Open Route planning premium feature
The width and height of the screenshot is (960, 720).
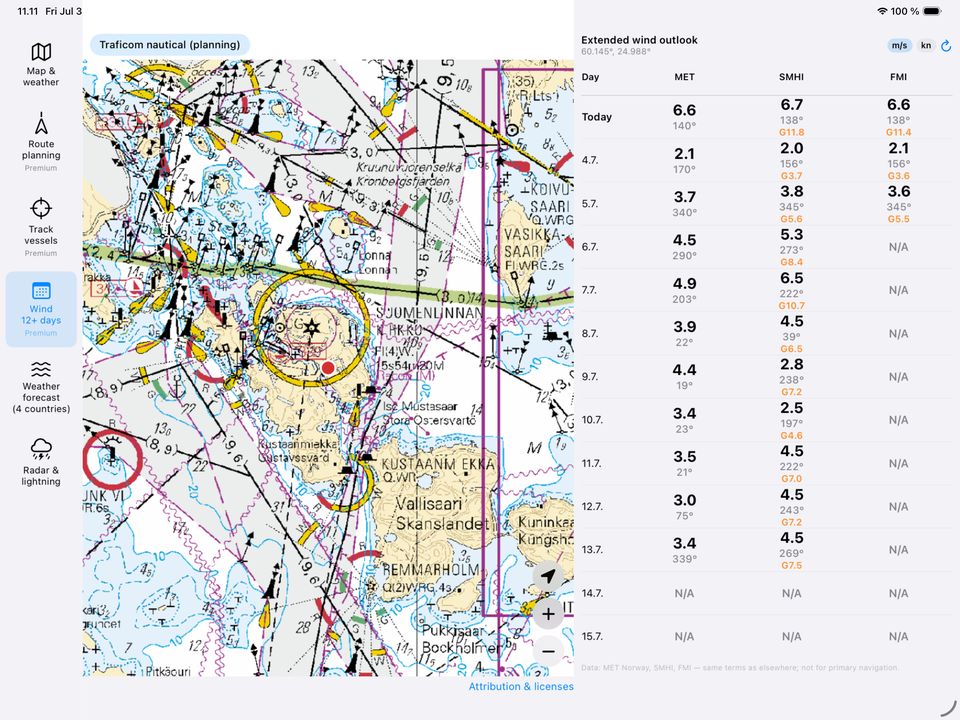pyautogui.click(x=41, y=141)
